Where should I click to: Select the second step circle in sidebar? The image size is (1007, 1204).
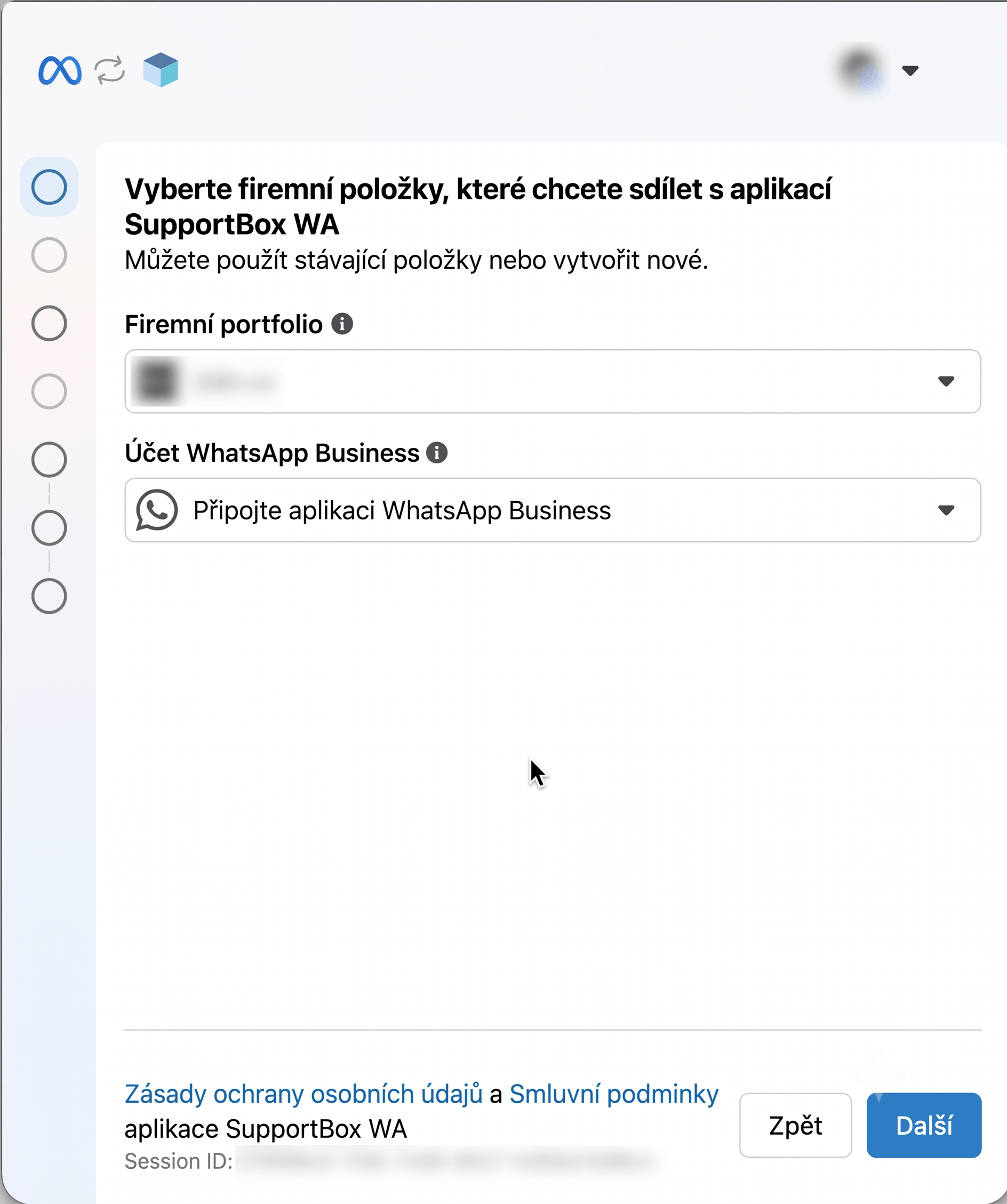(x=49, y=255)
